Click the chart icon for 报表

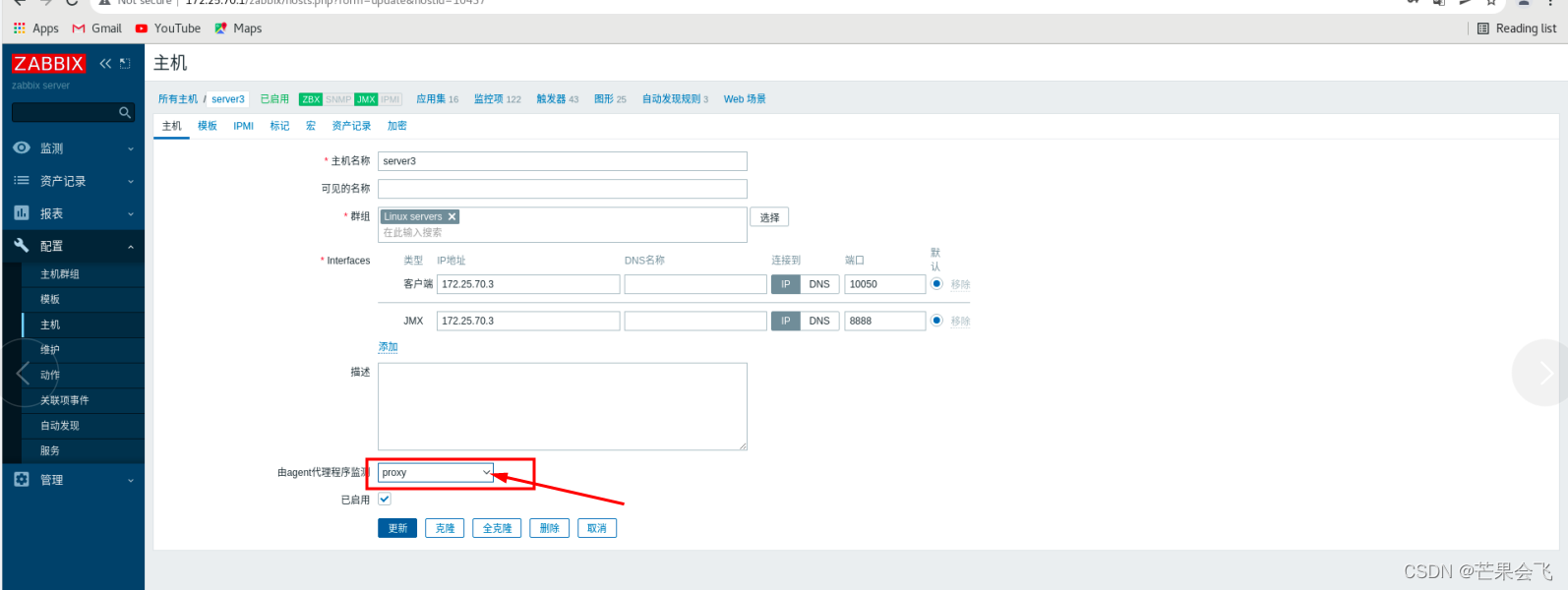pos(22,212)
